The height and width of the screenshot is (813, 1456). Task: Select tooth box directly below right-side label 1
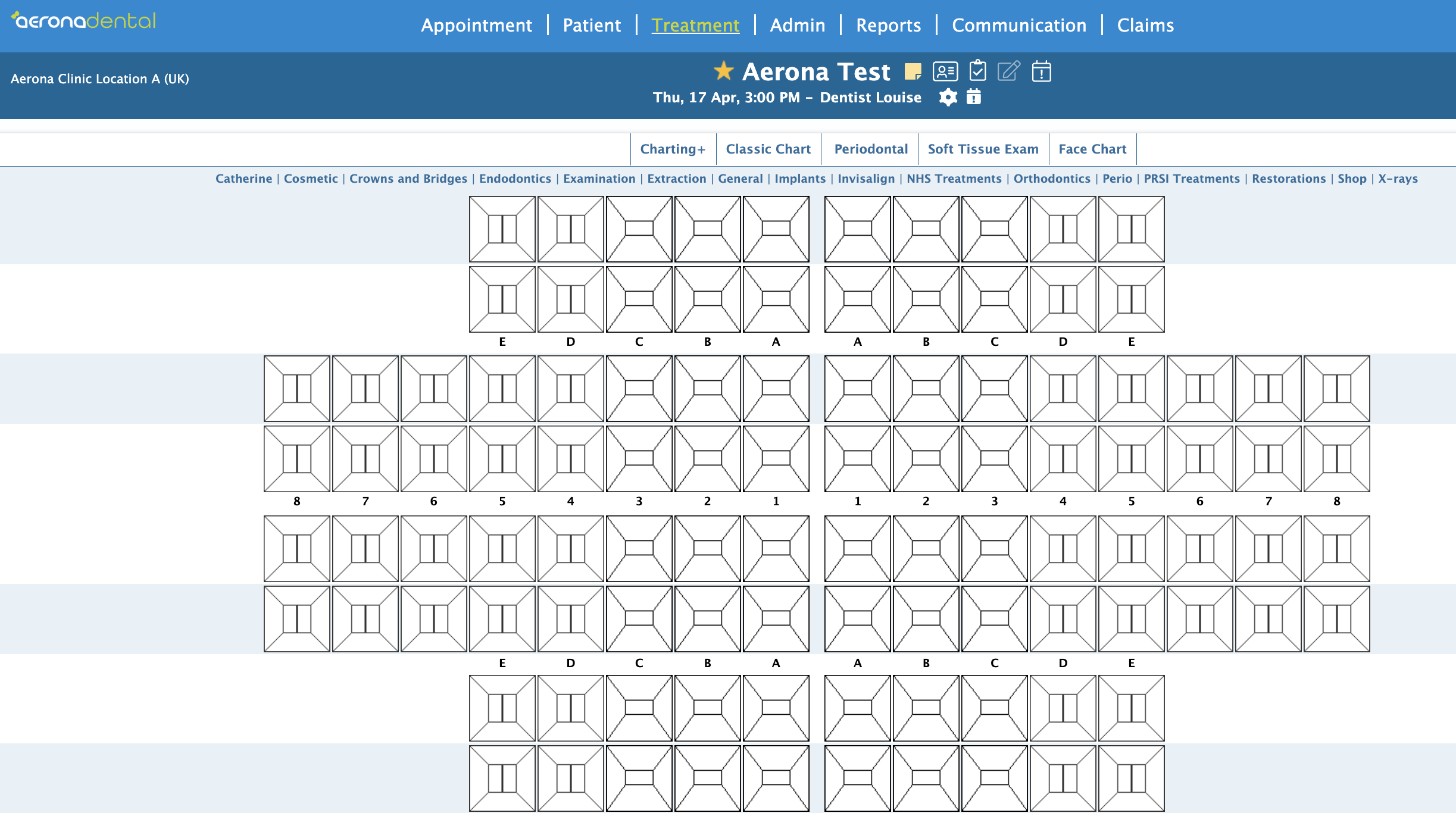click(x=858, y=549)
